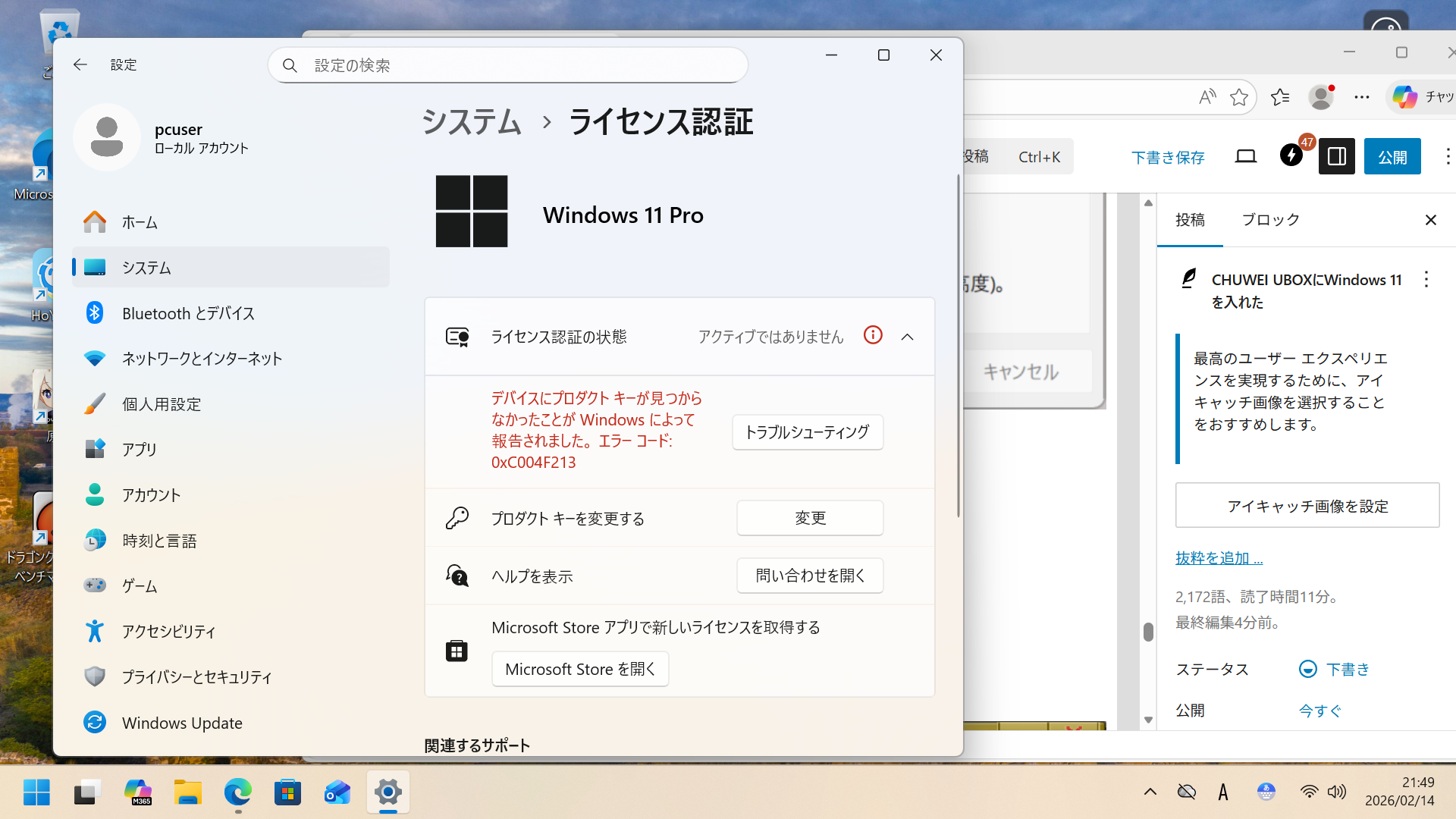
Task: Open post actions three-dot menu
Action: coord(1426,280)
